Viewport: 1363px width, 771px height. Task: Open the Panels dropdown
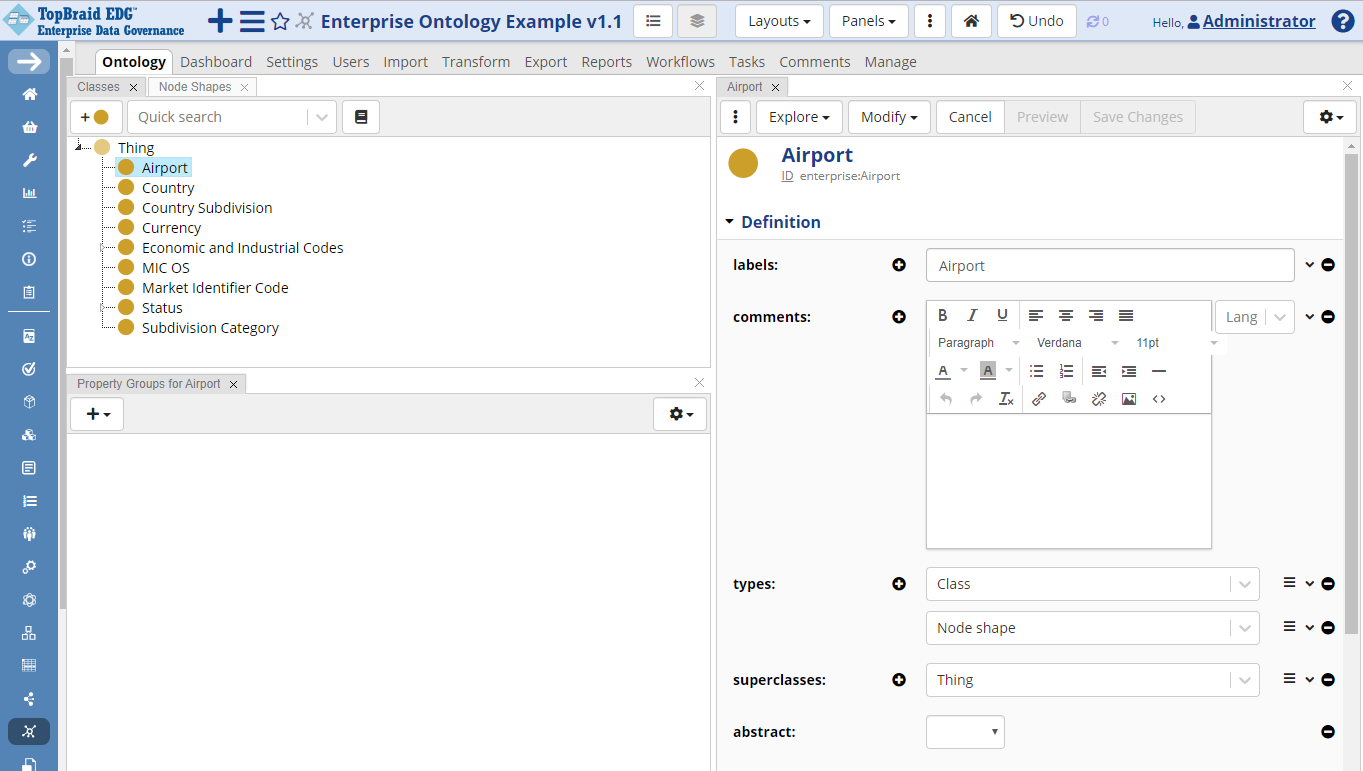click(x=868, y=20)
